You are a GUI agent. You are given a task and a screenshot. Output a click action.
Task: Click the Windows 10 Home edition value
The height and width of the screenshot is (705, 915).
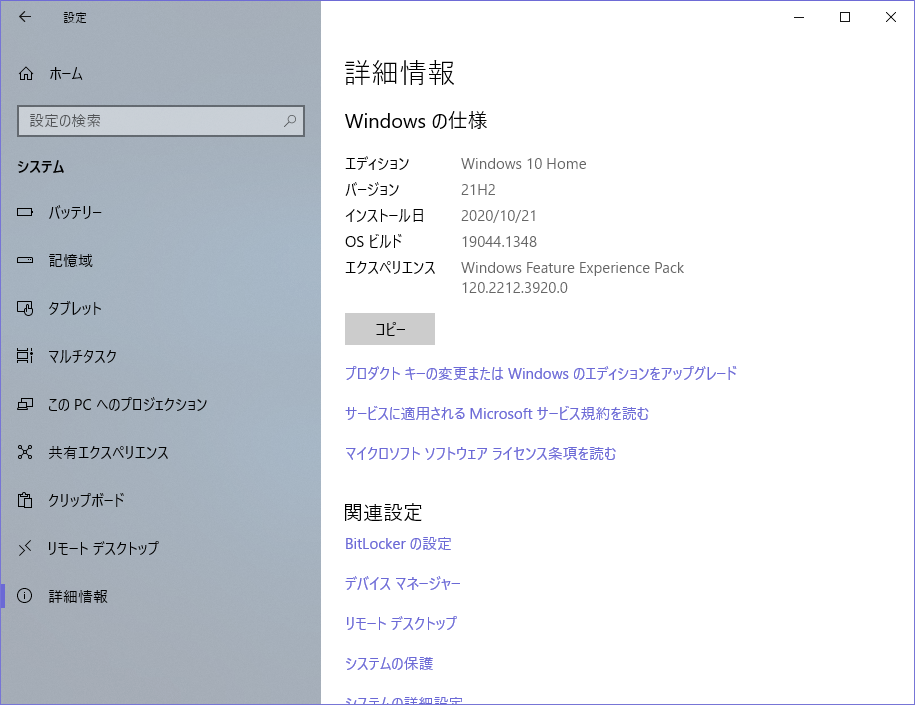[523, 163]
